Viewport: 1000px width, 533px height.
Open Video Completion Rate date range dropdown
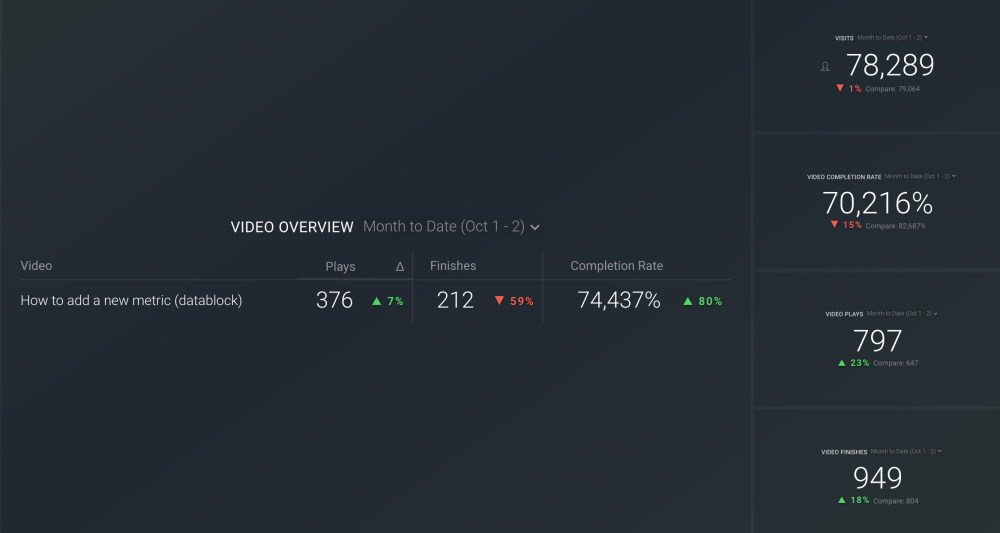(920, 177)
